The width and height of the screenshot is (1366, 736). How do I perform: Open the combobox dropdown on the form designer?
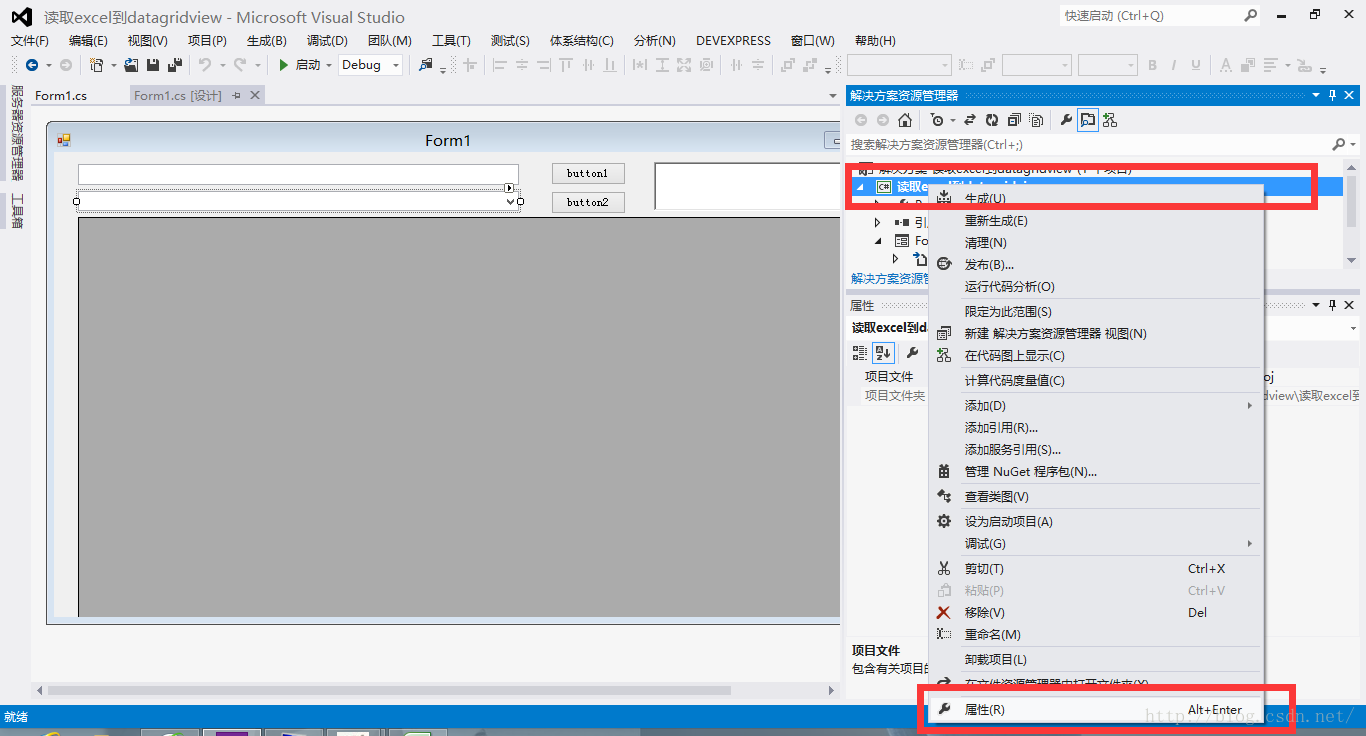click(x=511, y=202)
